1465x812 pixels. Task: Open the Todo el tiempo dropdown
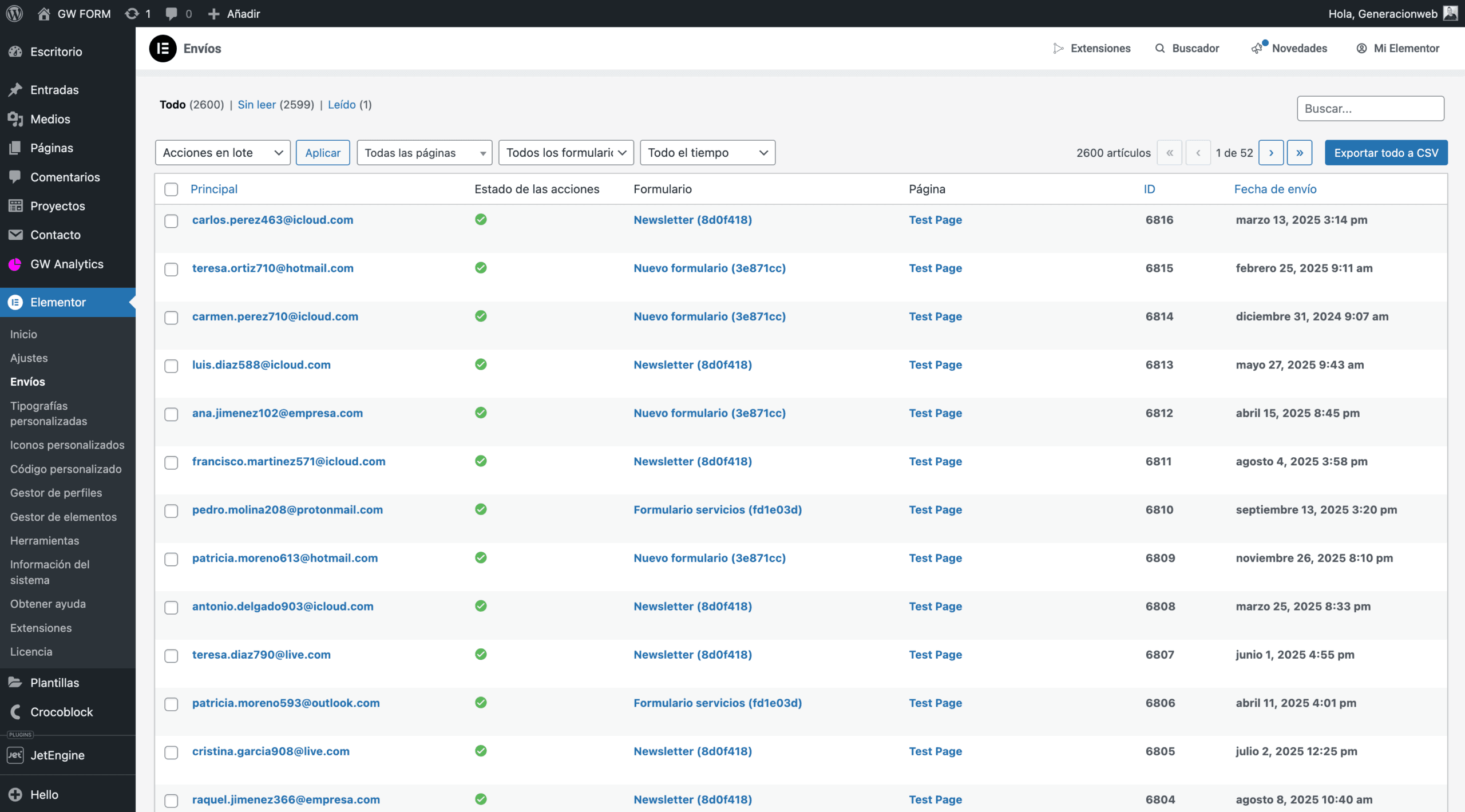[708, 153]
